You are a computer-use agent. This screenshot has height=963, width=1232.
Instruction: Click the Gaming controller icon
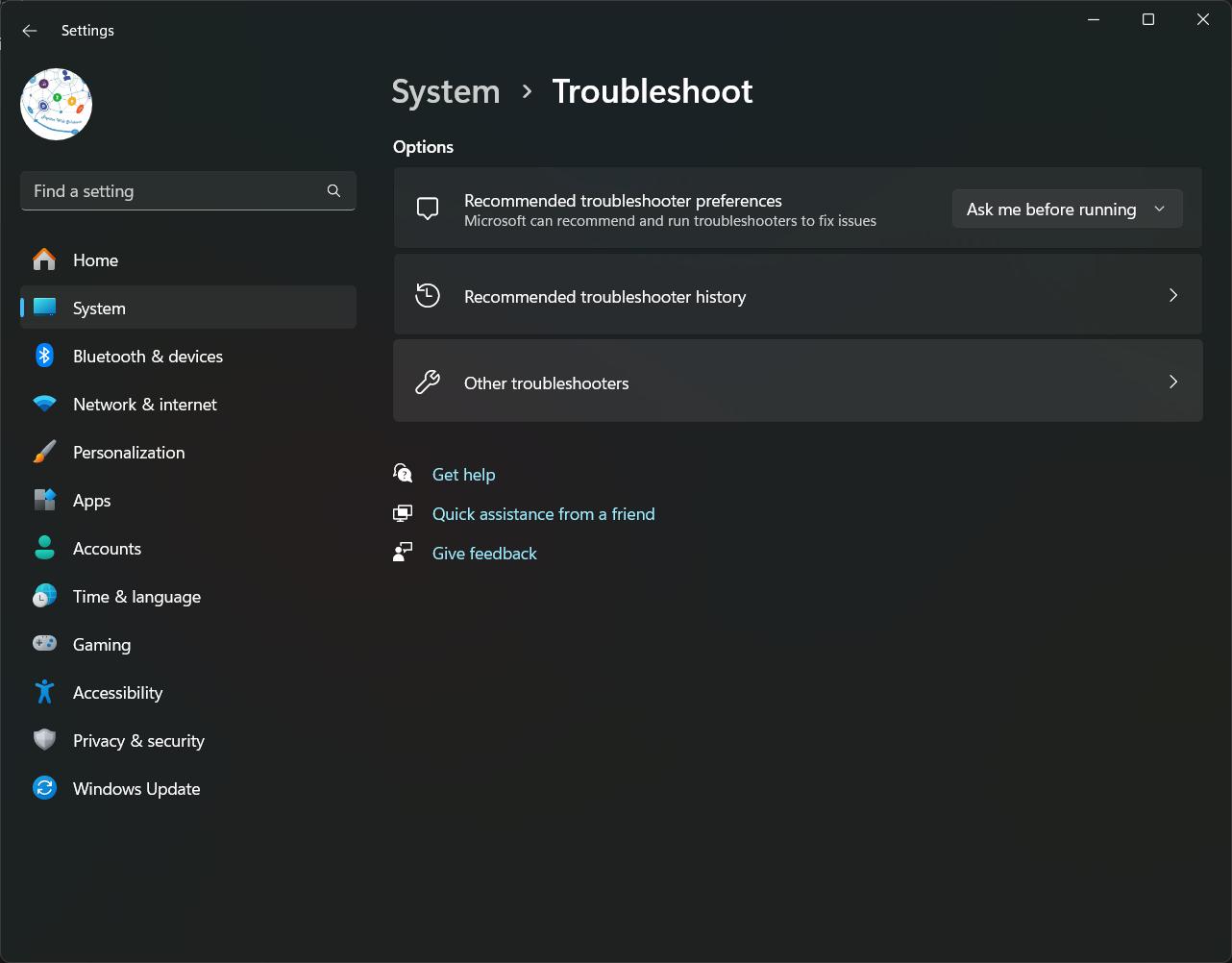coord(44,644)
